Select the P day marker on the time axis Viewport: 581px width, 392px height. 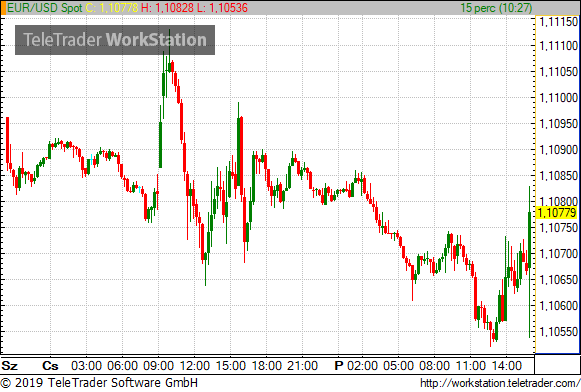(339, 366)
